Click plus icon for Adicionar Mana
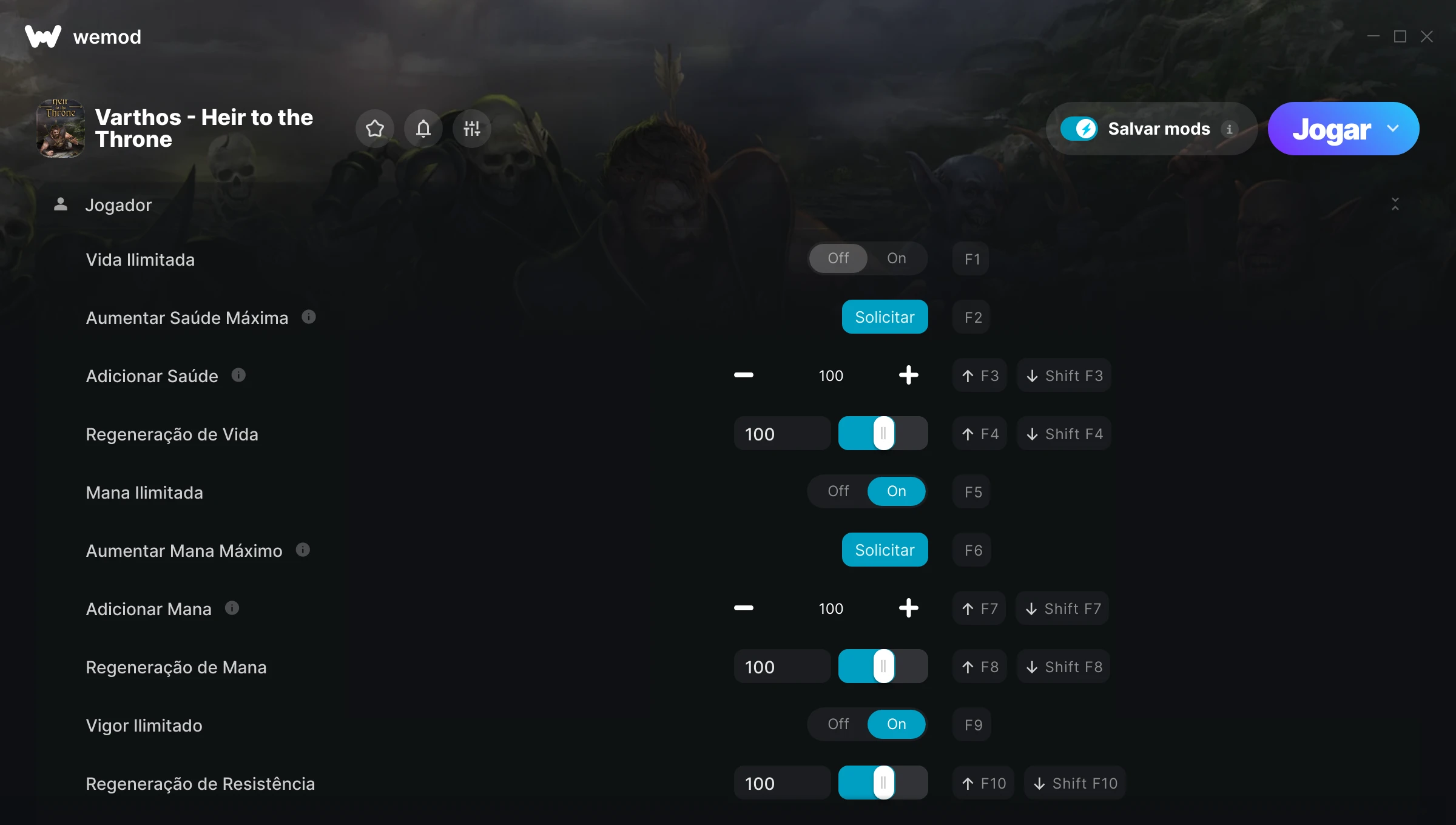Viewport: 1456px width, 825px height. click(x=908, y=608)
